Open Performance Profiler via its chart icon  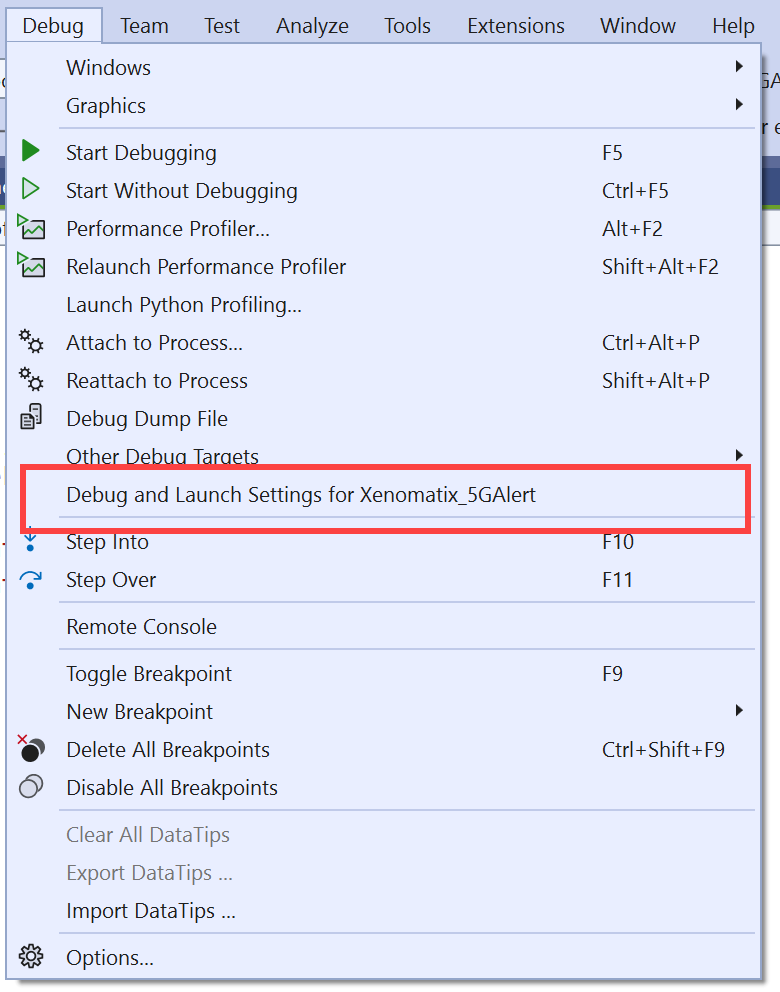[x=31, y=228]
